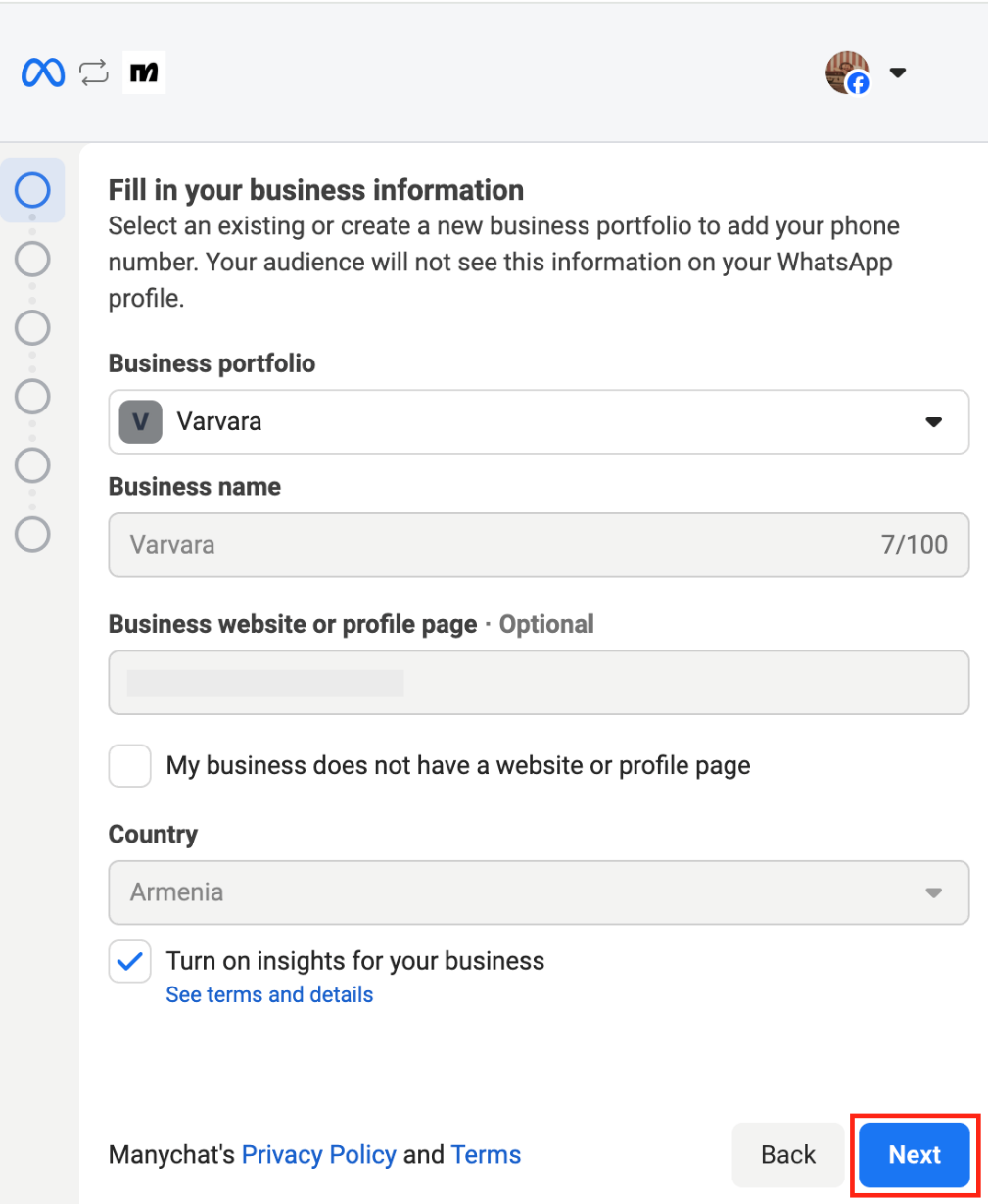Check 'My business does not have a website'
Image resolution: width=988 pixels, height=1204 pixels.
pyautogui.click(x=130, y=766)
